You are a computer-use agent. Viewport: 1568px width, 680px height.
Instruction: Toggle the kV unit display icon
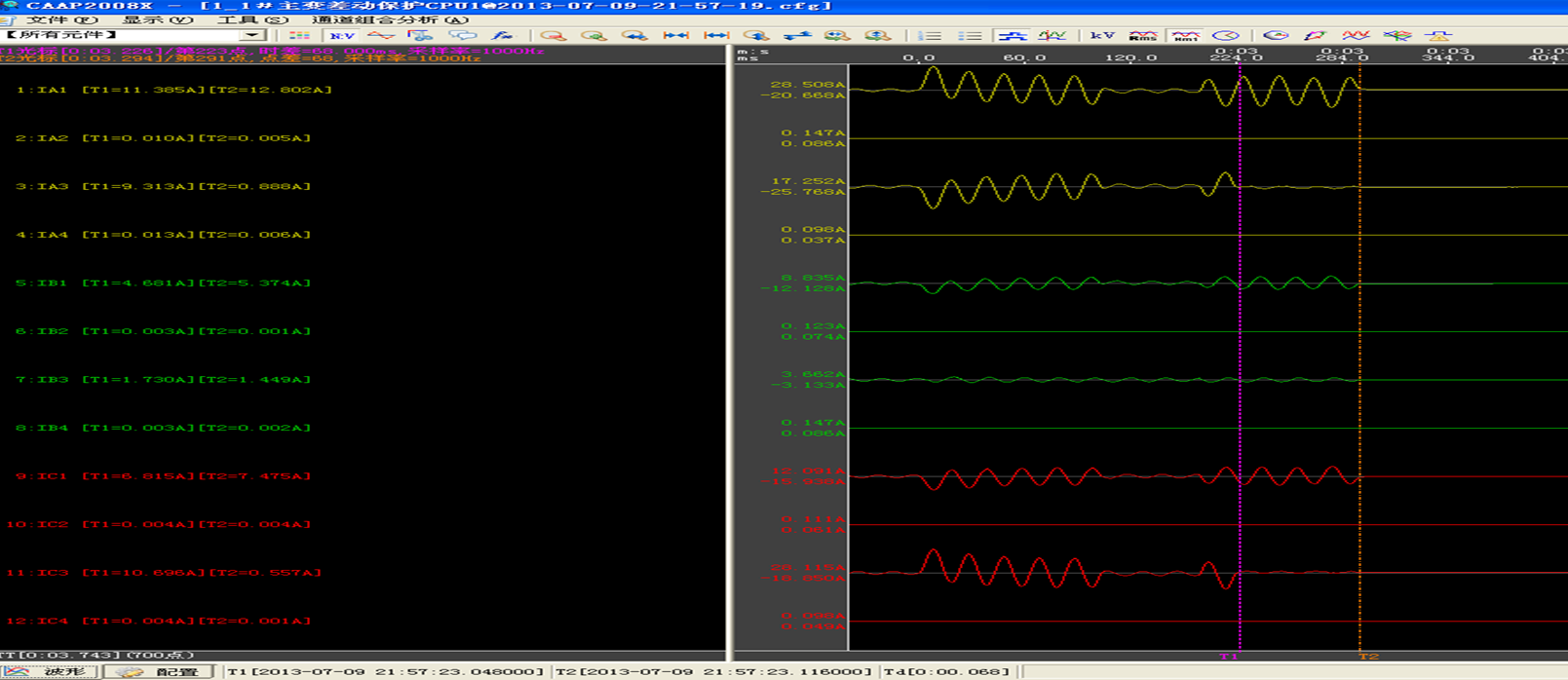tap(1102, 35)
